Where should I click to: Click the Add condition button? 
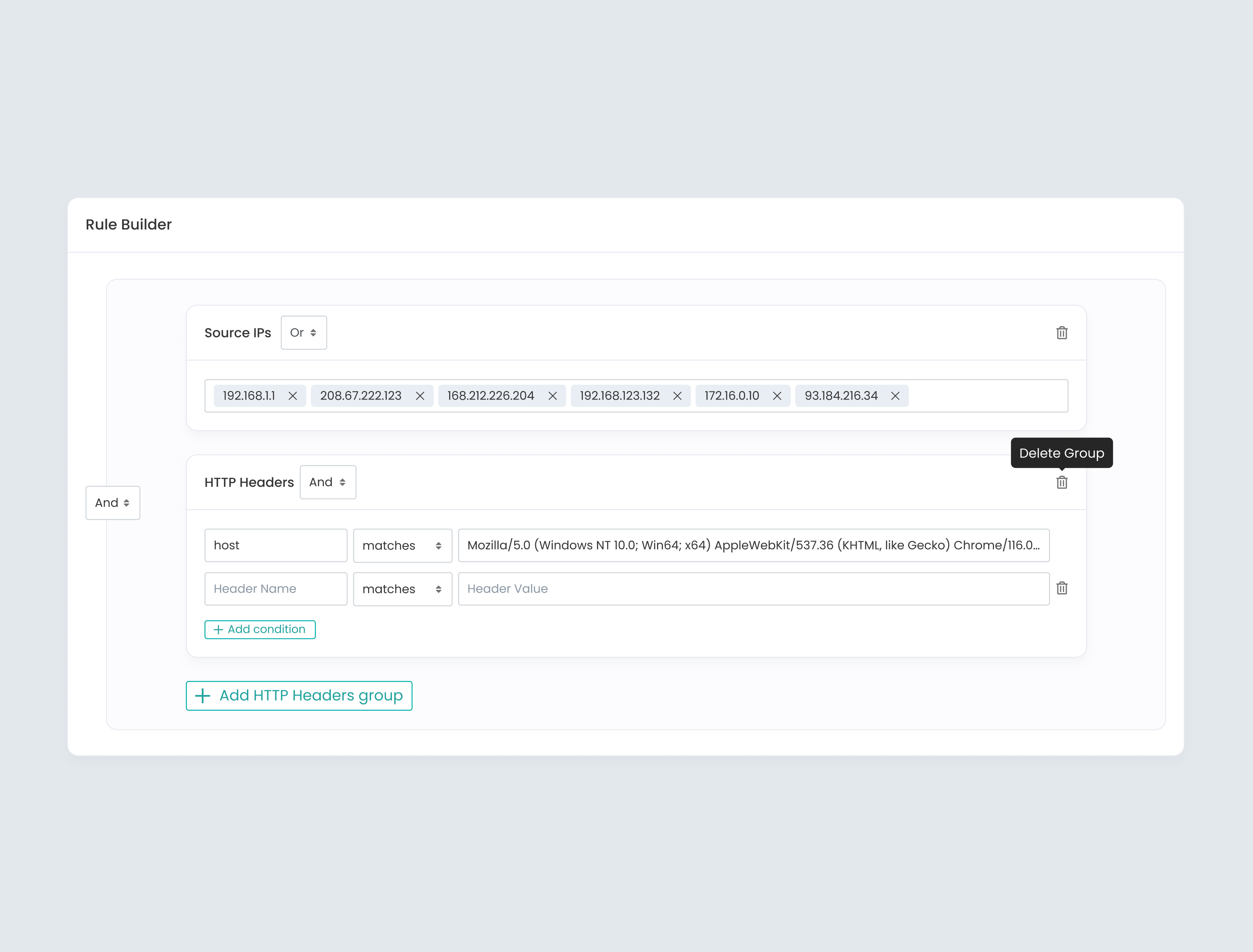coord(259,629)
